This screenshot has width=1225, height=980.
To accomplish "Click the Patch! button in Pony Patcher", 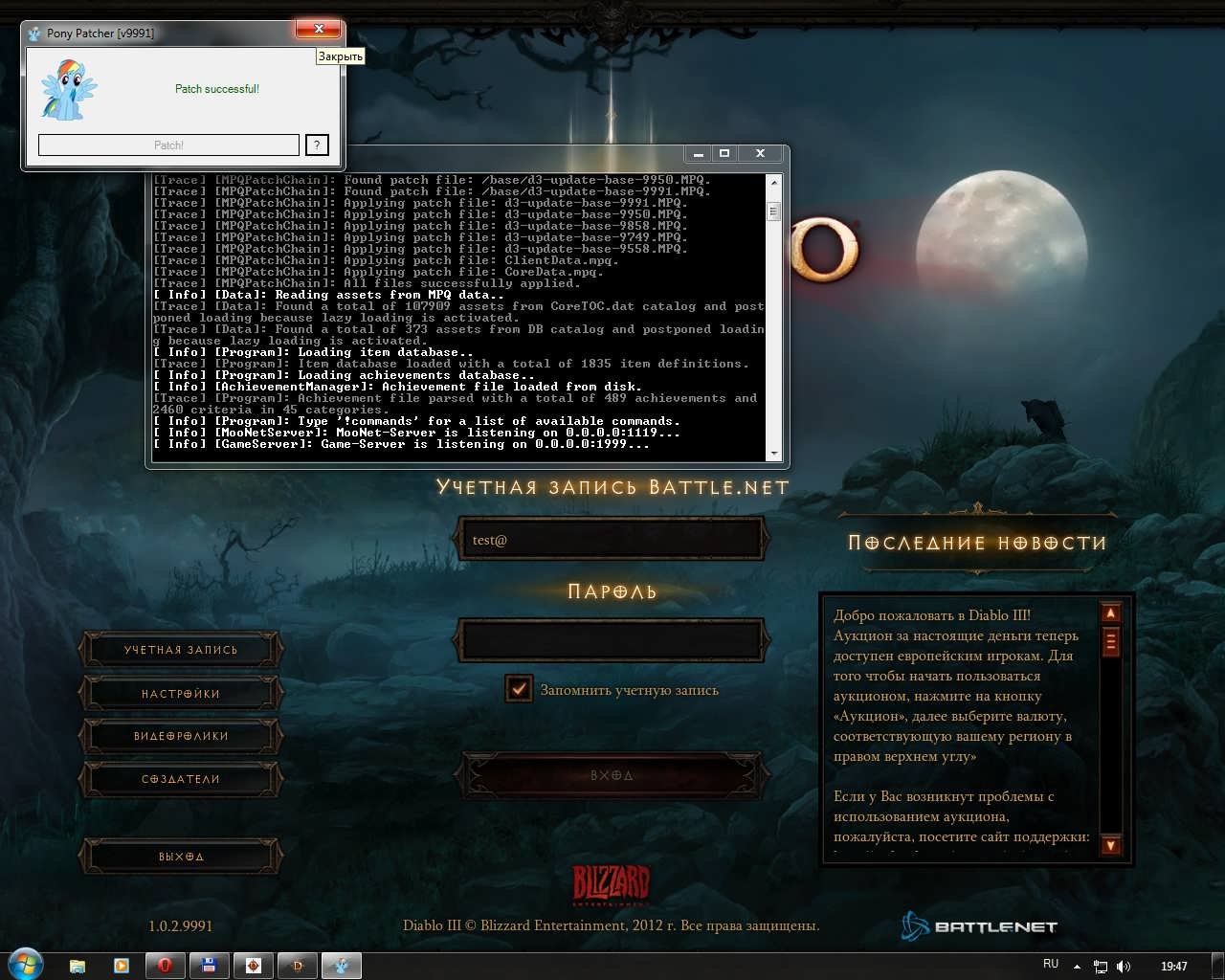I will pyautogui.click(x=168, y=145).
